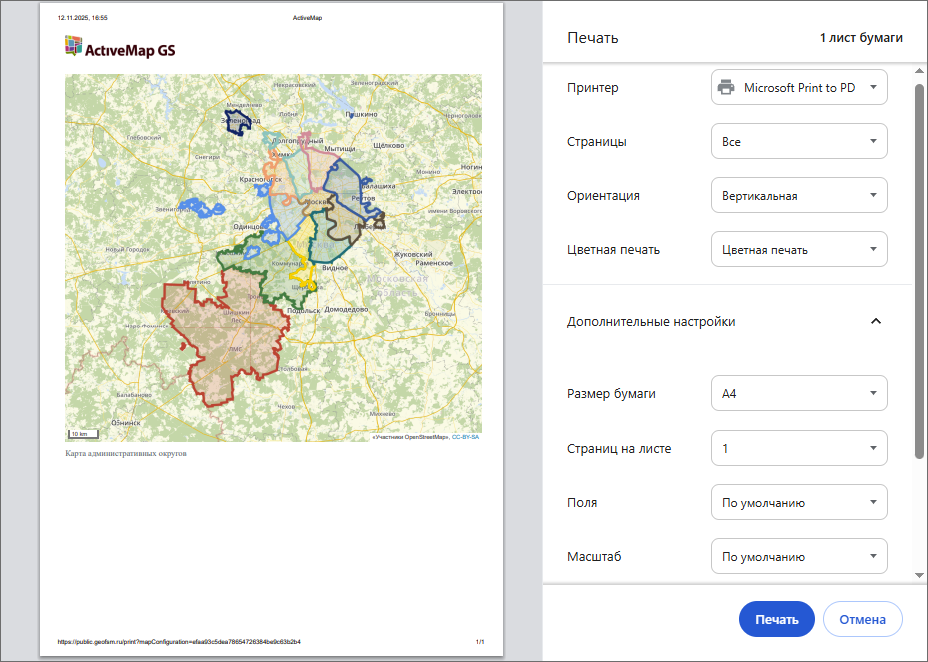Screen dimensions: 928x662
Task: Click the 10 km scale bar on map
Action: 78,434
